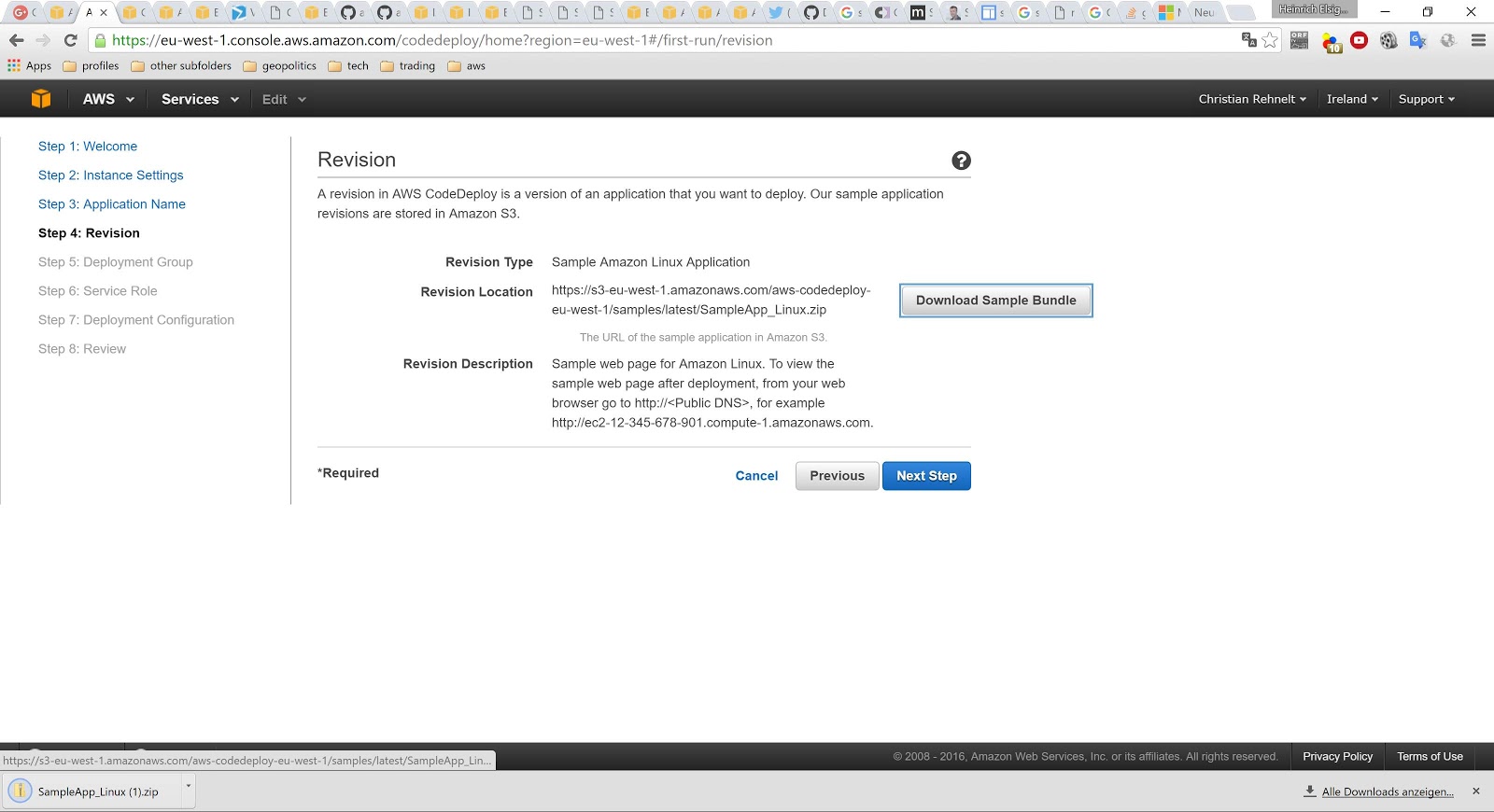Open the profiles bookmark folder
Viewport: 1494px width, 812px height.
pyautogui.click(x=91, y=65)
